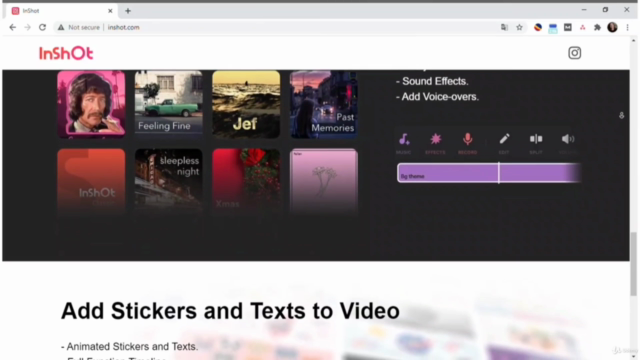Select the orange InShot thumbnail
This screenshot has height=360, width=640.
(91, 182)
